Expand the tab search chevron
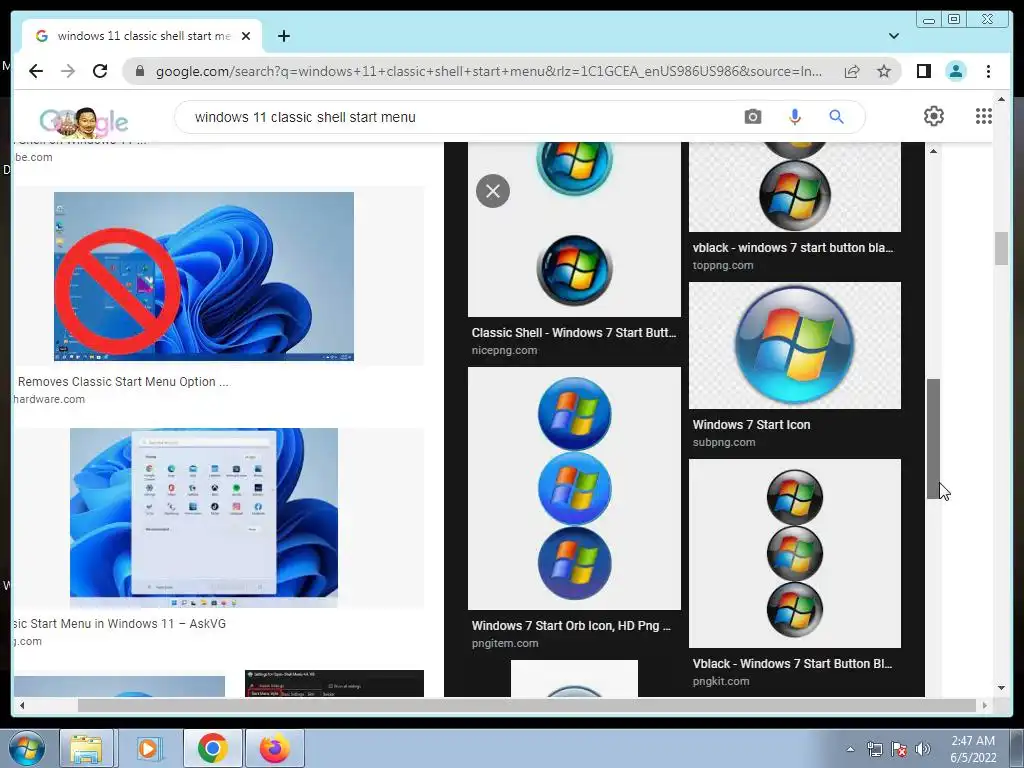The height and width of the screenshot is (768, 1024). point(894,36)
